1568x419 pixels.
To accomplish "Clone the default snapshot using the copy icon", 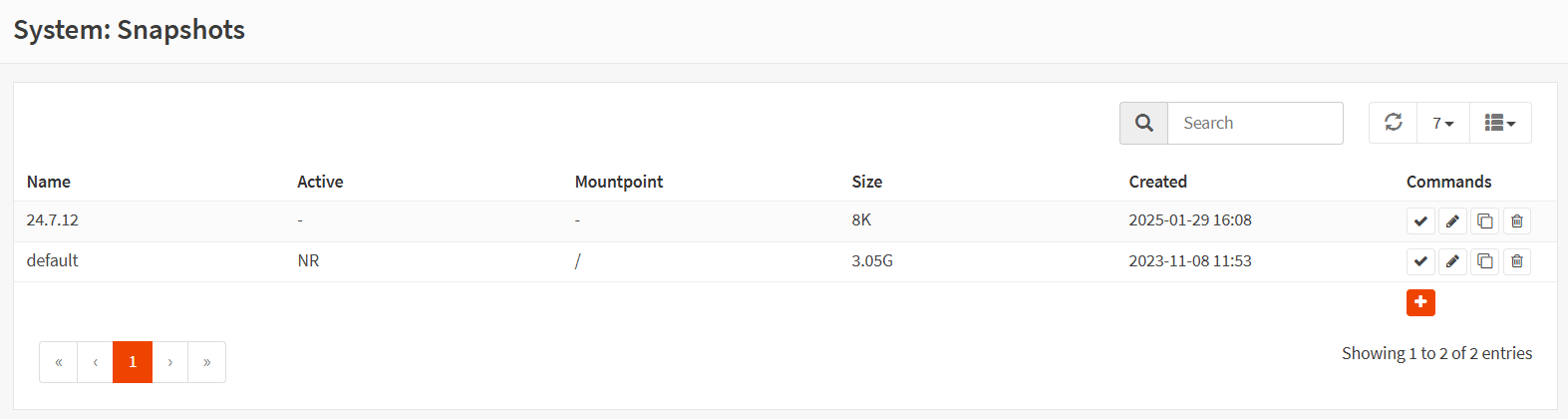I will tap(1484, 261).
